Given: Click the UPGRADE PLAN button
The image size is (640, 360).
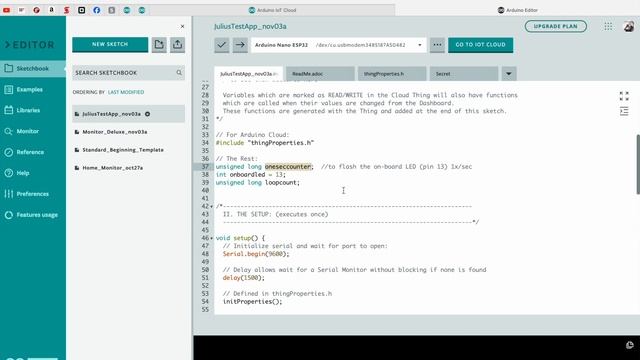Looking at the screenshot, I should click(556, 27).
